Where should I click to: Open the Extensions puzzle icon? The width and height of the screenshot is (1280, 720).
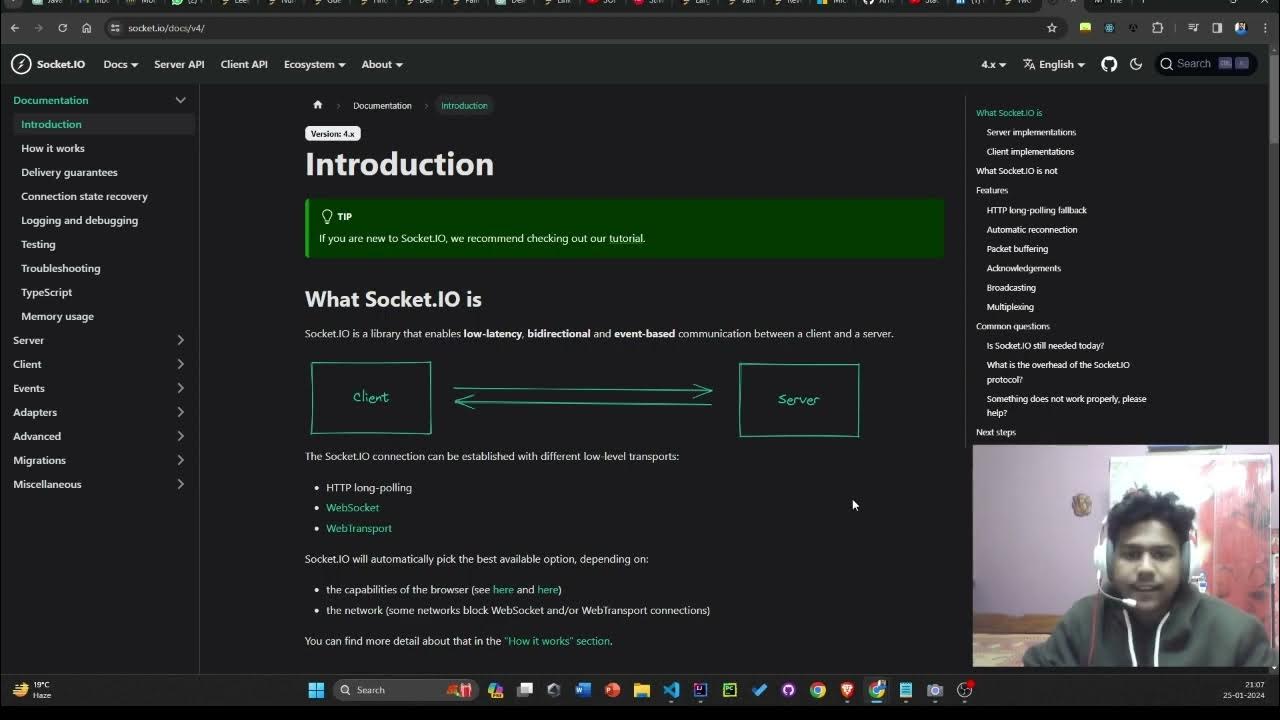(x=1158, y=28)
